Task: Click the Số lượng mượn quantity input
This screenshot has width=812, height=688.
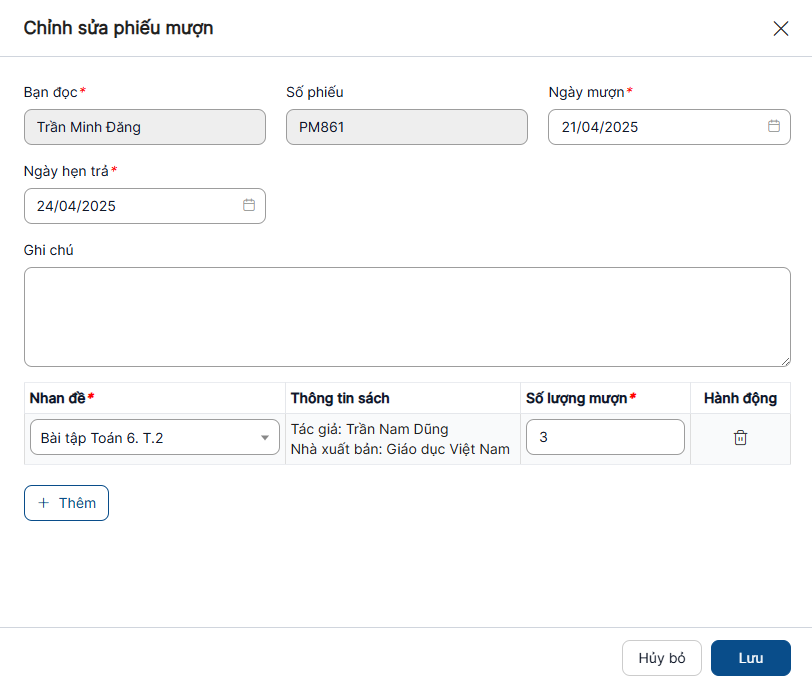Action: [x=605, y=437]
